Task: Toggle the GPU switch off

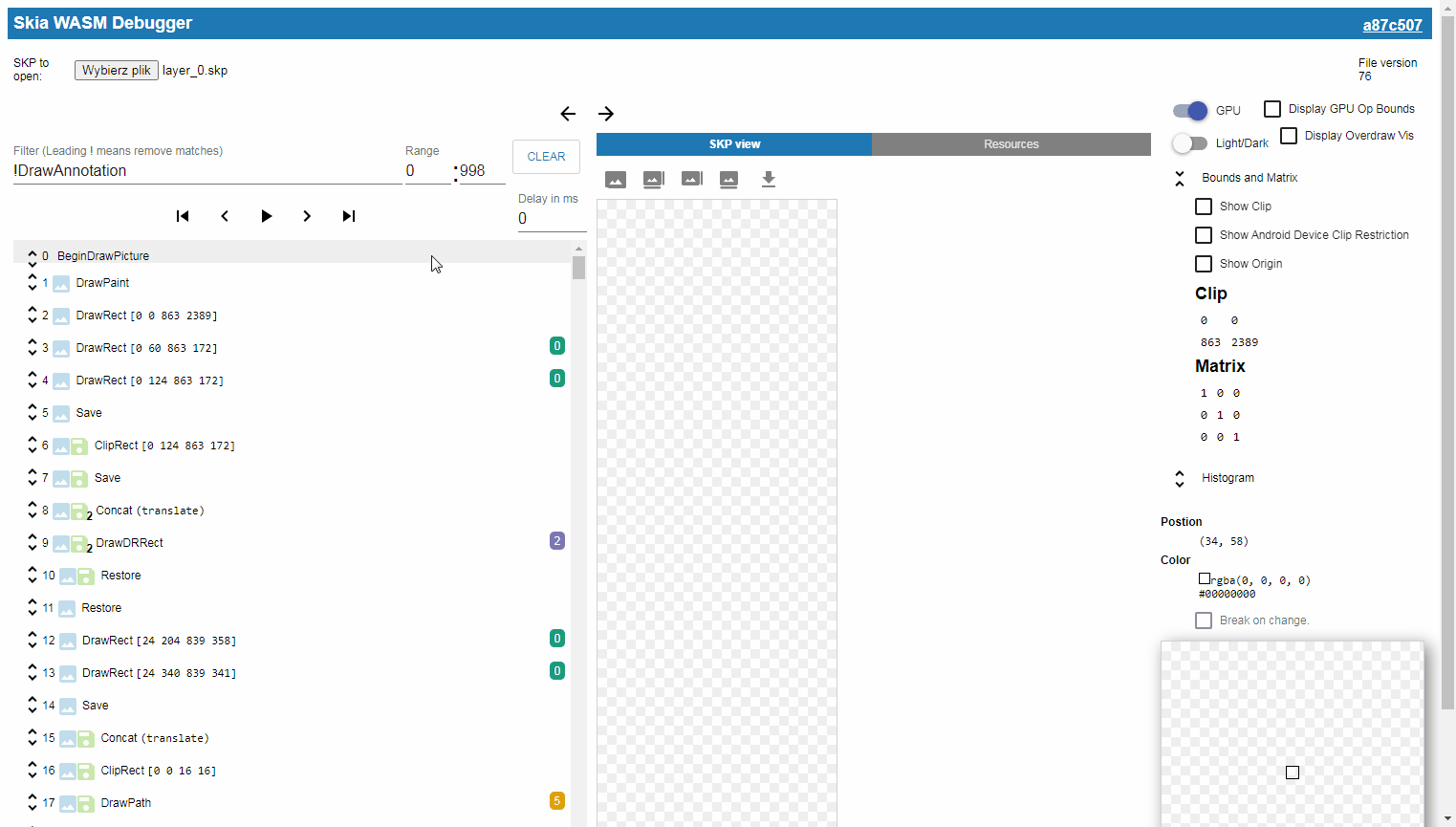Action: coord(1190,110)
